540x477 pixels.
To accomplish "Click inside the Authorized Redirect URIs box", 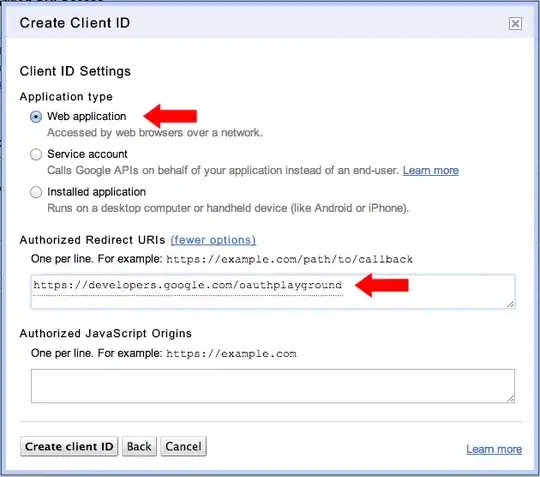I will coord(273,291).
